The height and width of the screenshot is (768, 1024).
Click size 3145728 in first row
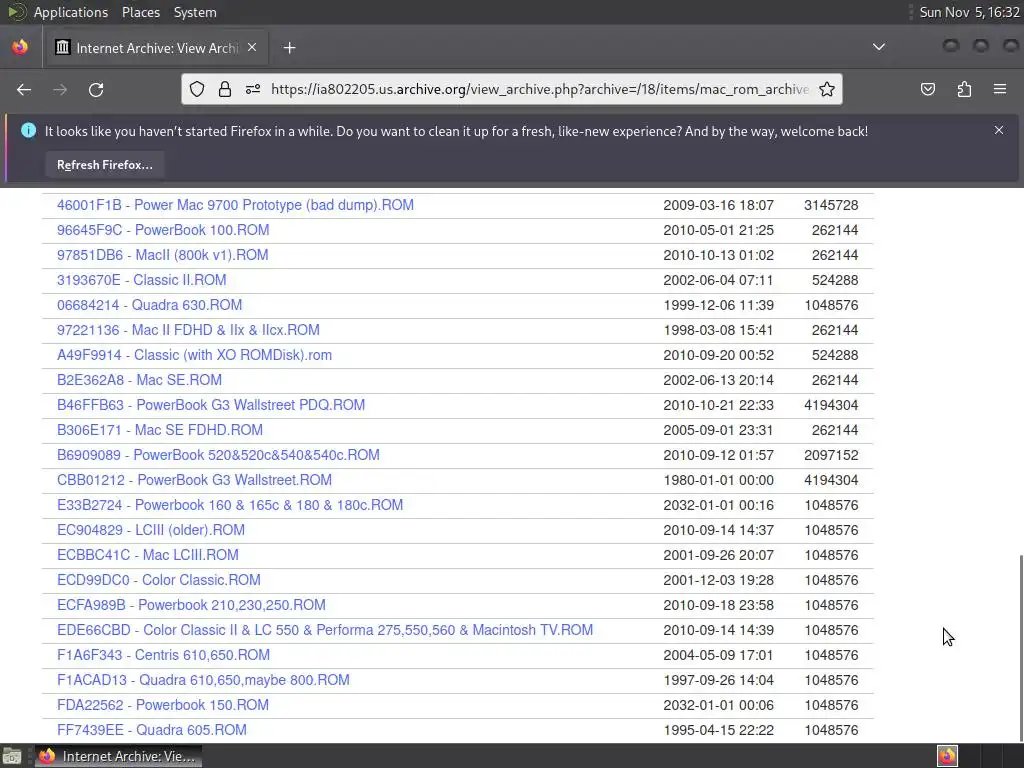coord(831,205)
